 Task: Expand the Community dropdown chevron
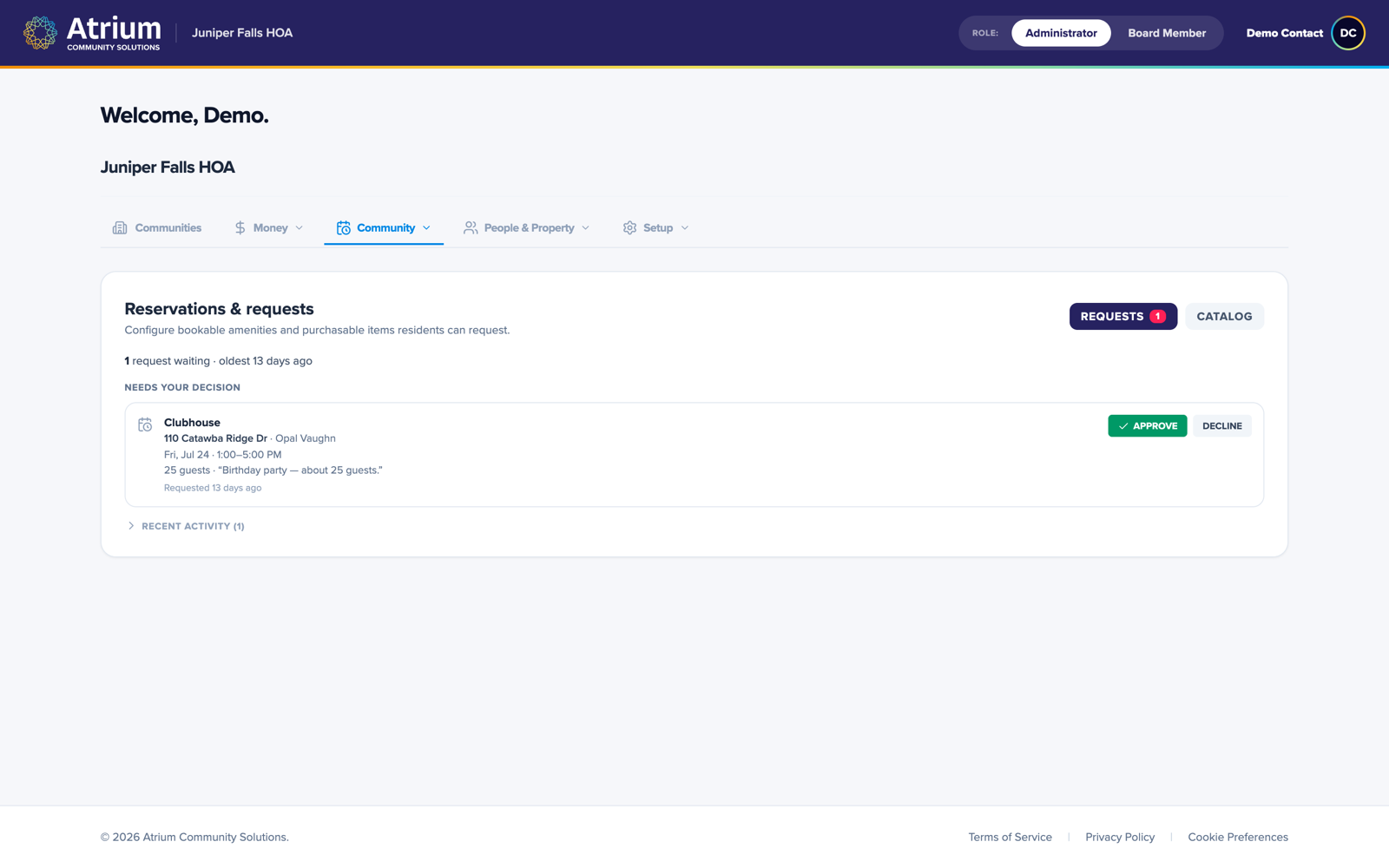coord(426,228)
